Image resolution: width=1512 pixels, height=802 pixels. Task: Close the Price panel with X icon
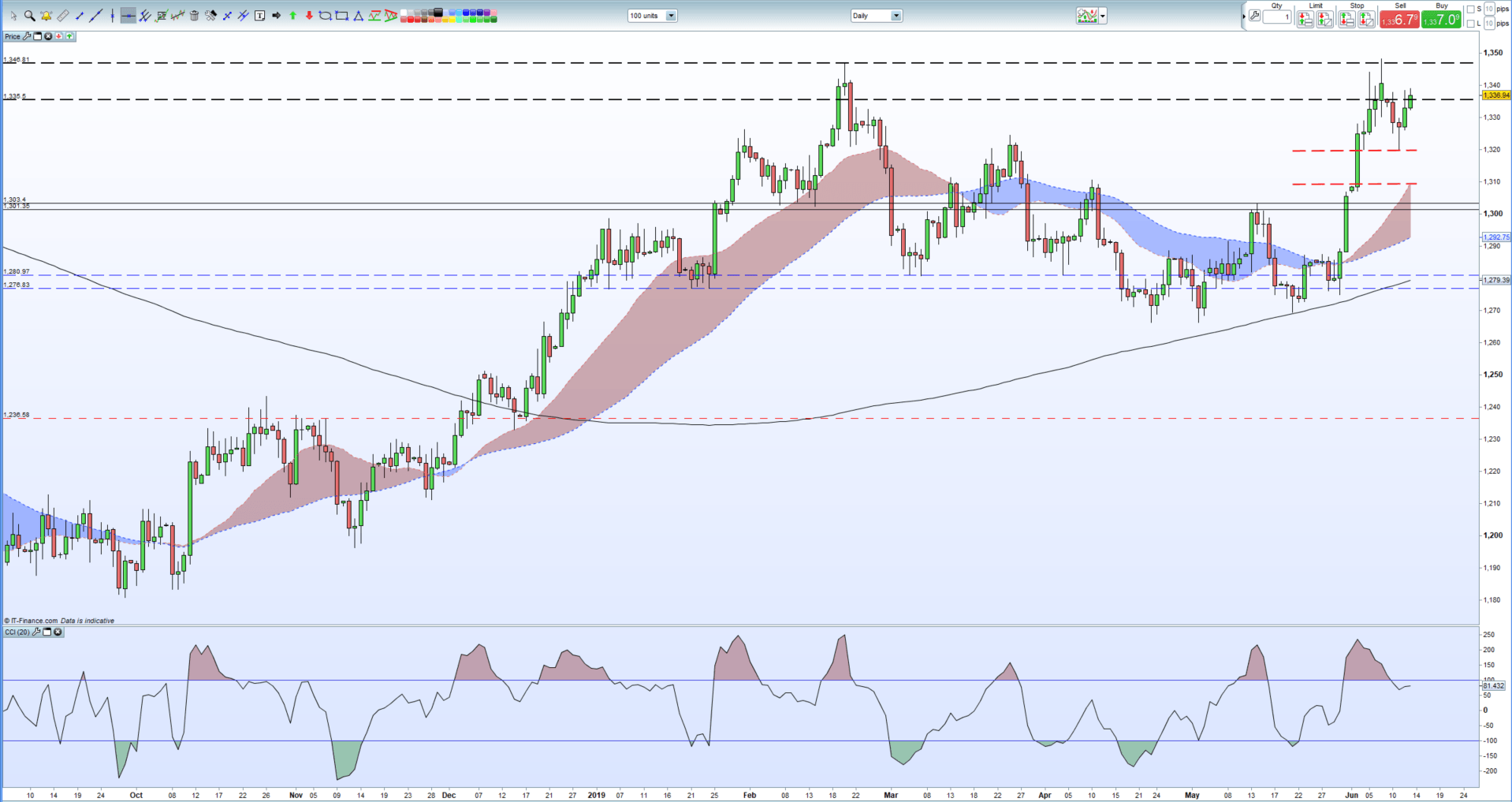click(48, 36)
